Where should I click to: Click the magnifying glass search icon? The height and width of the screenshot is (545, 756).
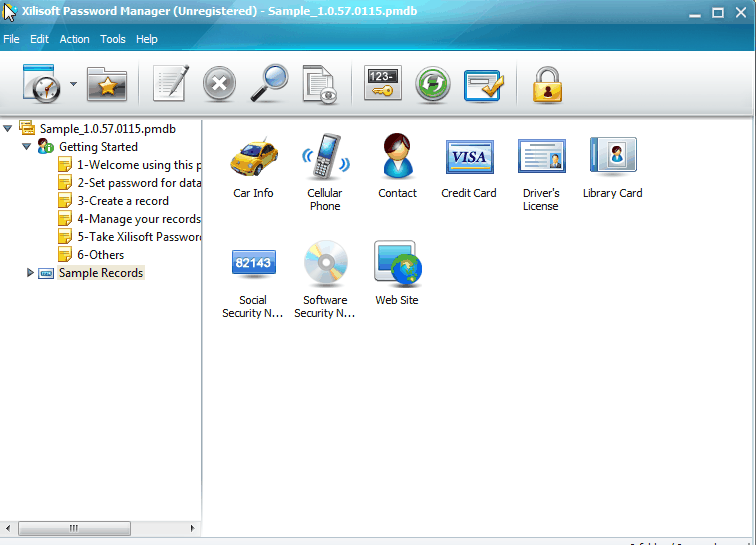[270, 83]
